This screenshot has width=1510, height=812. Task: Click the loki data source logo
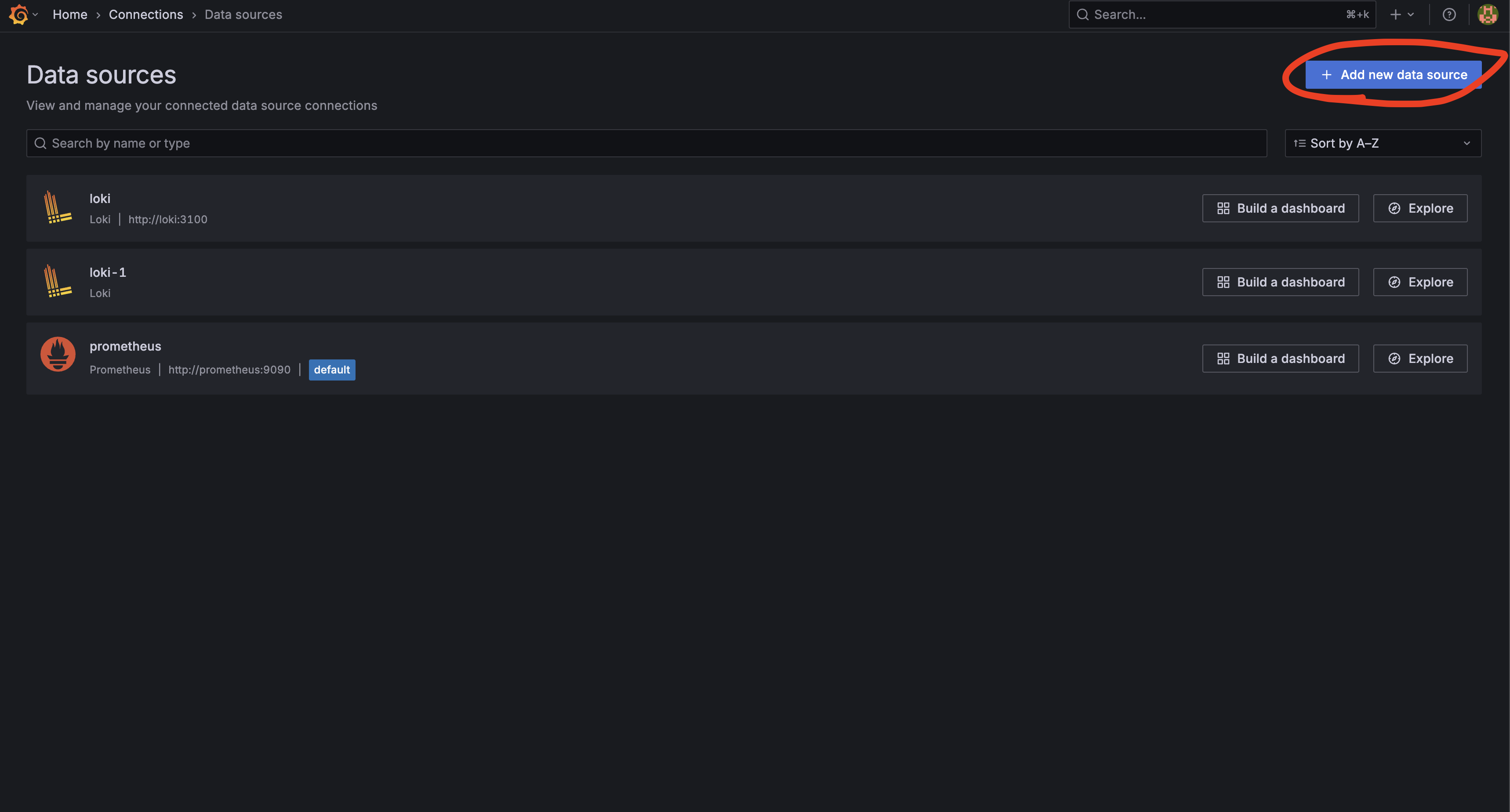58,207
